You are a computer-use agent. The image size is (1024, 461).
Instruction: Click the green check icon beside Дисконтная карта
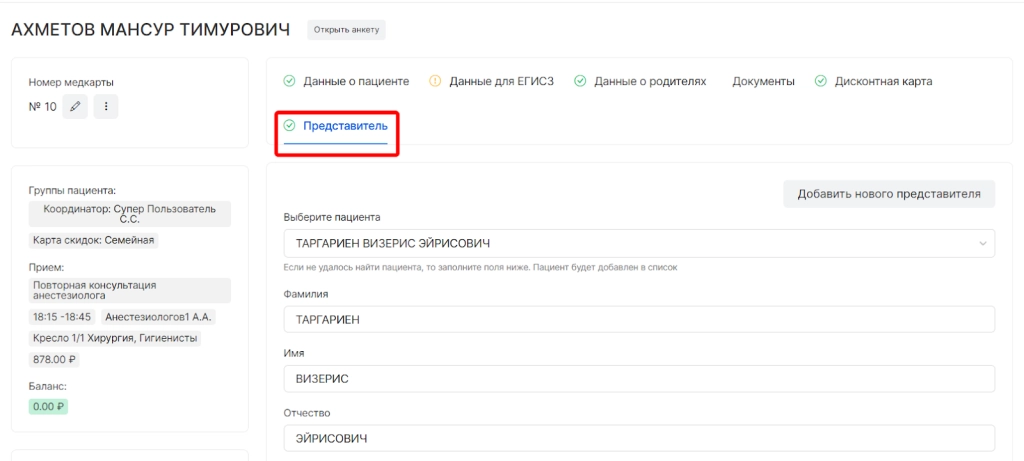[821, 81]
